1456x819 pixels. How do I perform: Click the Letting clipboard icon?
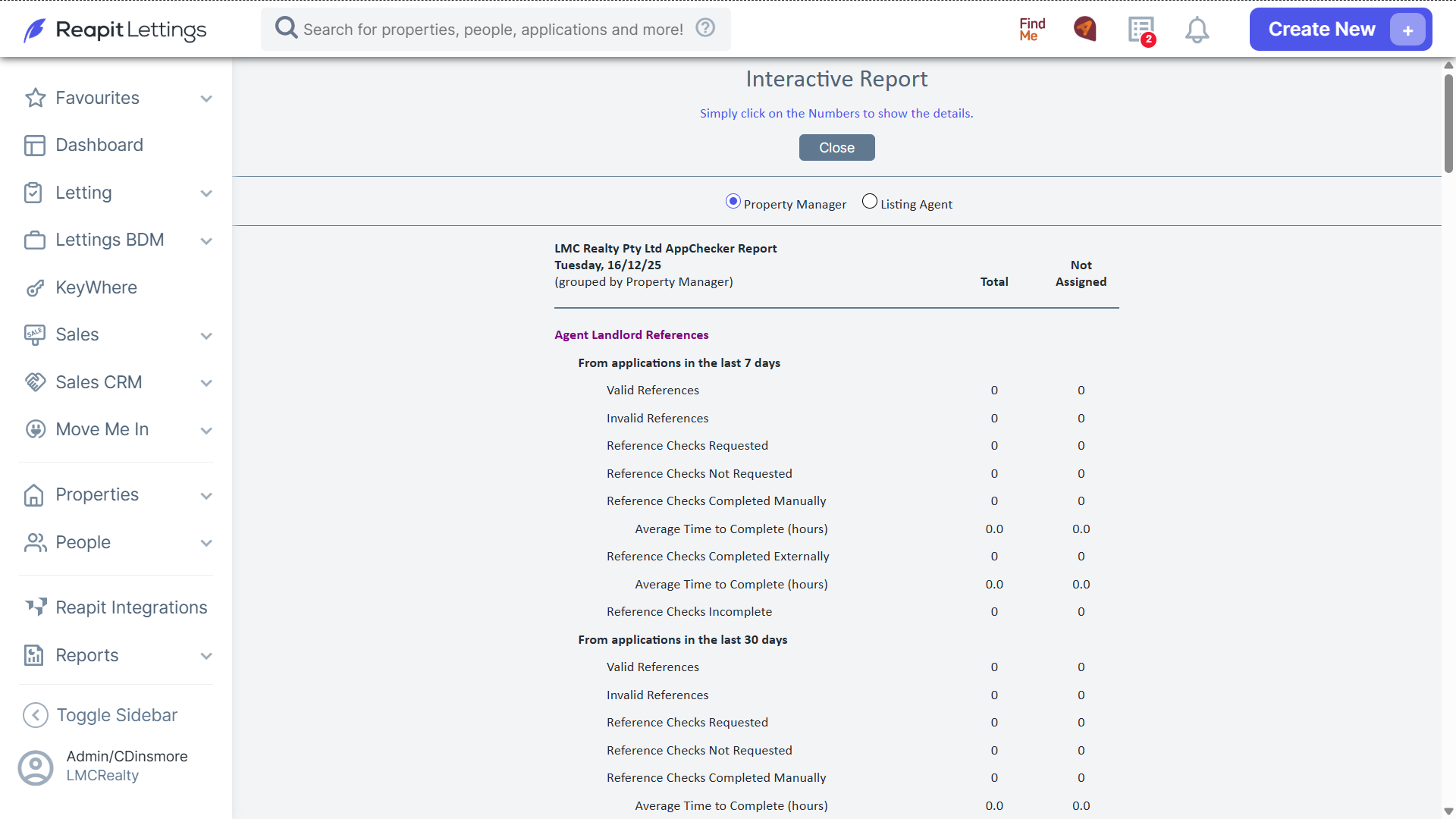click(33, 193)
